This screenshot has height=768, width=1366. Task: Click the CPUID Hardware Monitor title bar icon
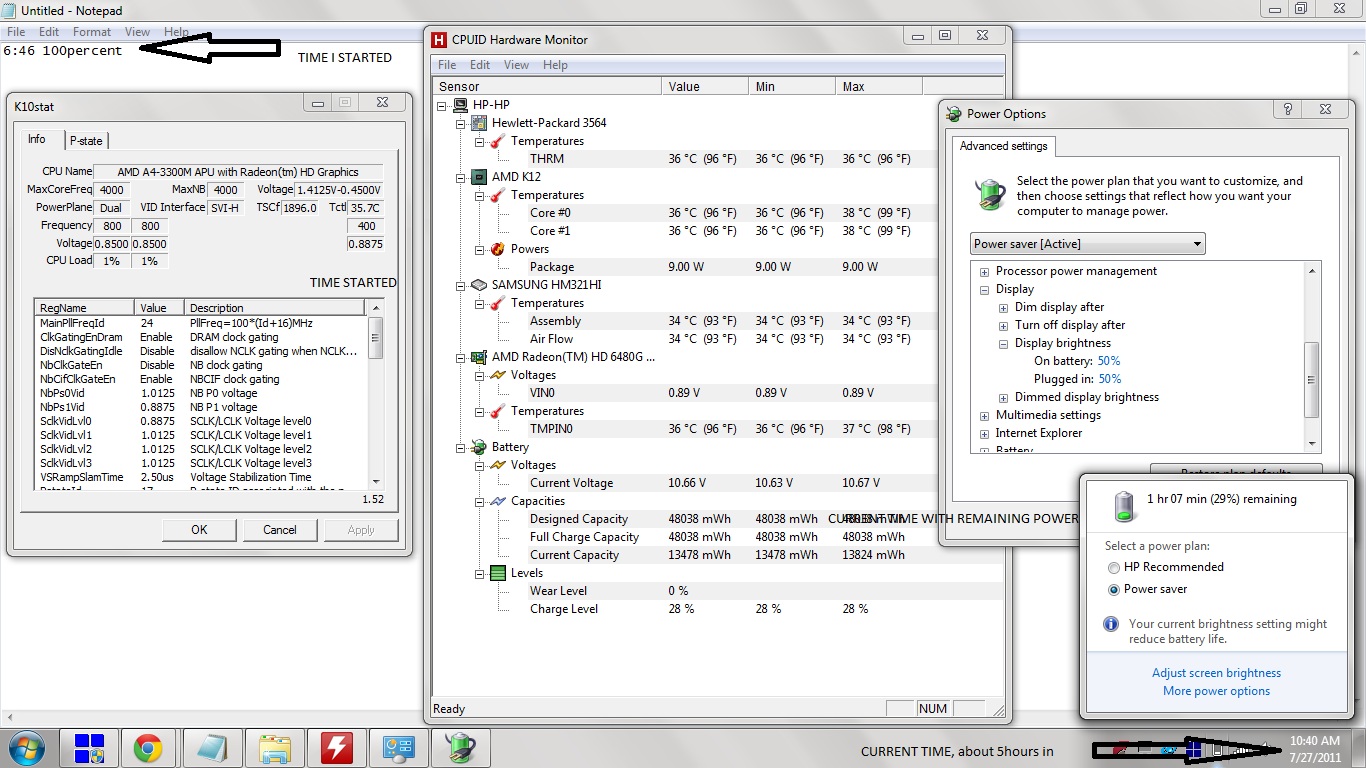point(438,40)
